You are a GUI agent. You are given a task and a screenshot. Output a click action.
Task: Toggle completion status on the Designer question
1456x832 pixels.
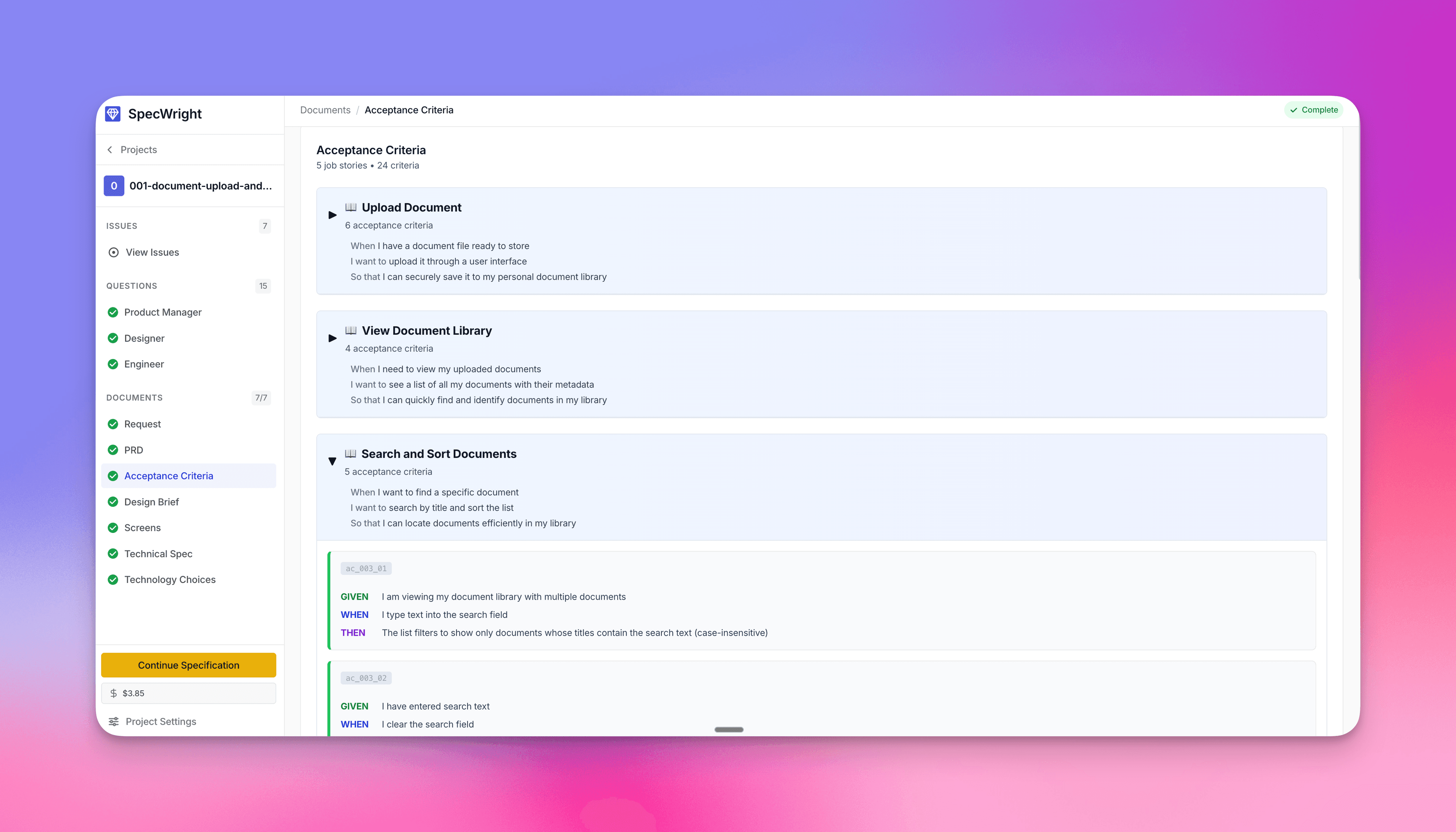[113, 338]
